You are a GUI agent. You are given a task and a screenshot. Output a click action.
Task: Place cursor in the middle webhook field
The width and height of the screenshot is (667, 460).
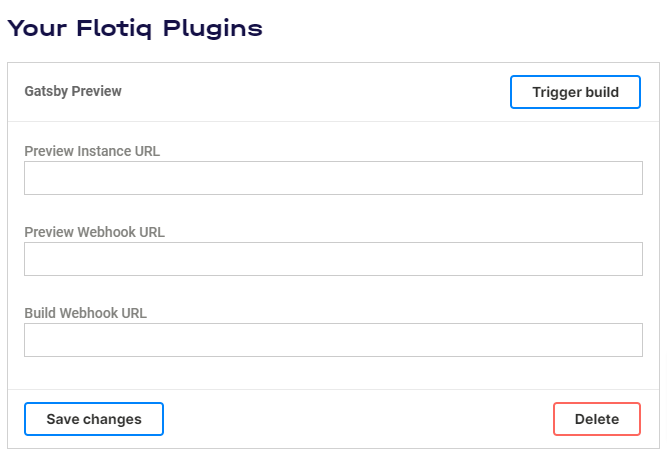pos(333,259)
